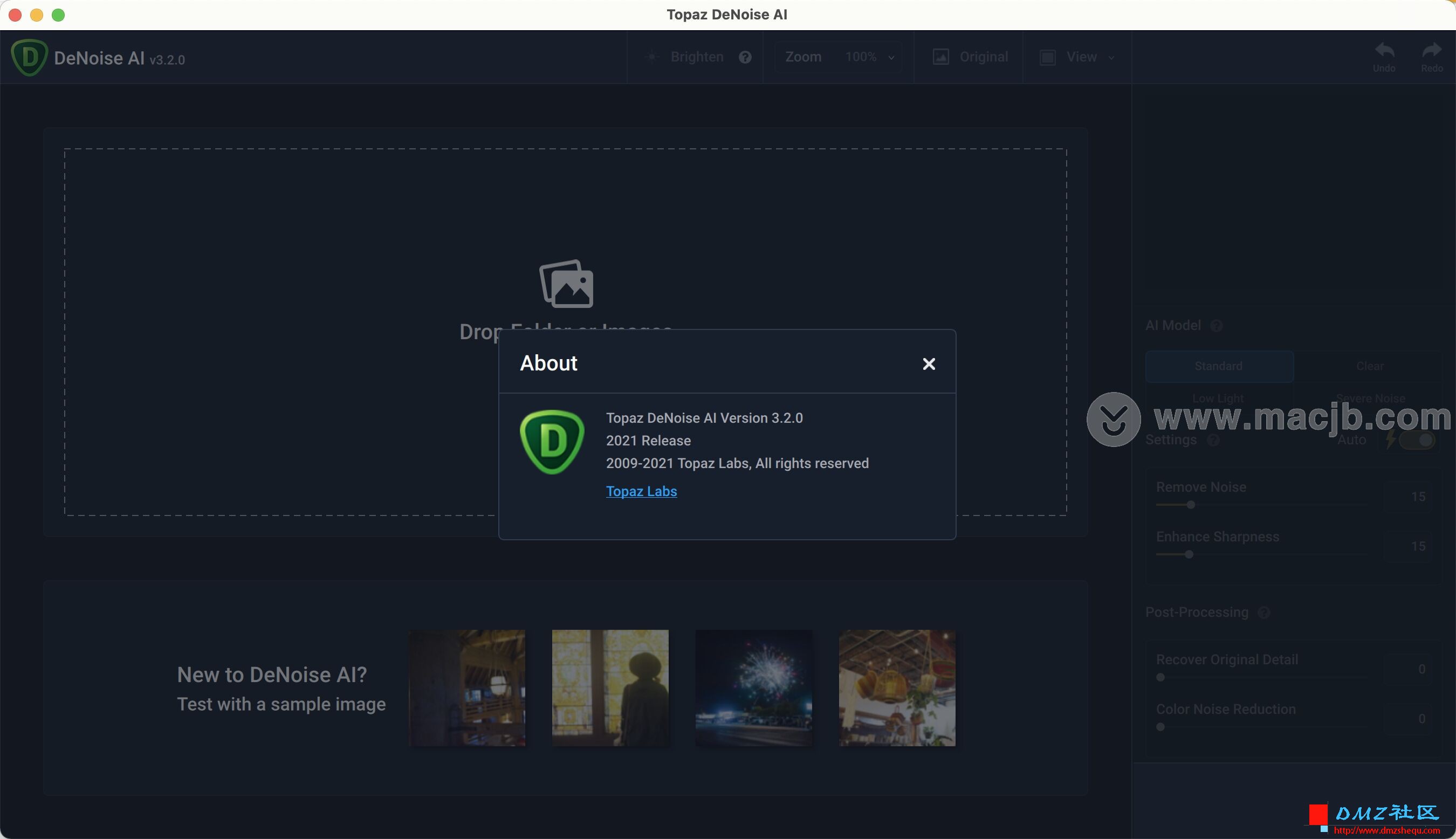
Task: Select the Clear AI model
Action: pyautogui.click(x=1370, y=366)
